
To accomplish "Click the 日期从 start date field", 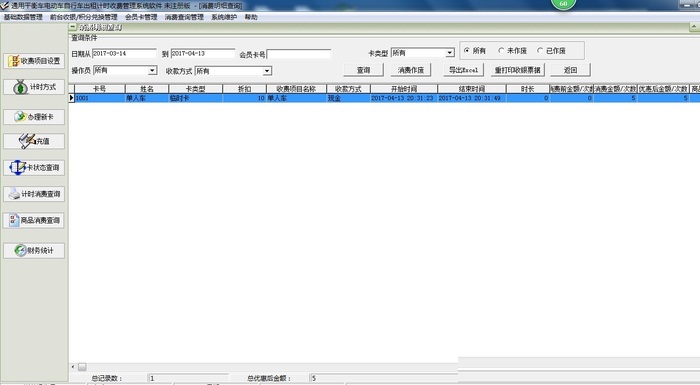I will click(124, 54).
